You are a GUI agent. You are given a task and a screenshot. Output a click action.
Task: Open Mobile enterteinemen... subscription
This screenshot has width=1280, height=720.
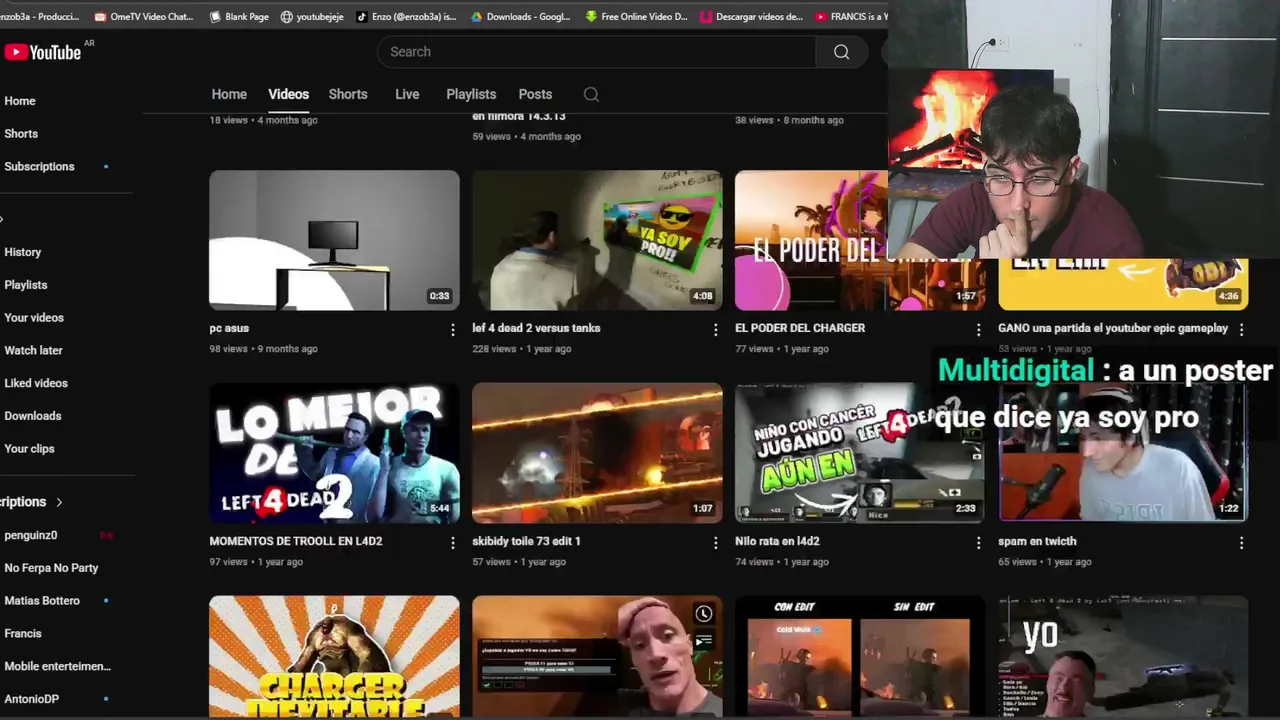pyautogui.click(x=57, y=667)
